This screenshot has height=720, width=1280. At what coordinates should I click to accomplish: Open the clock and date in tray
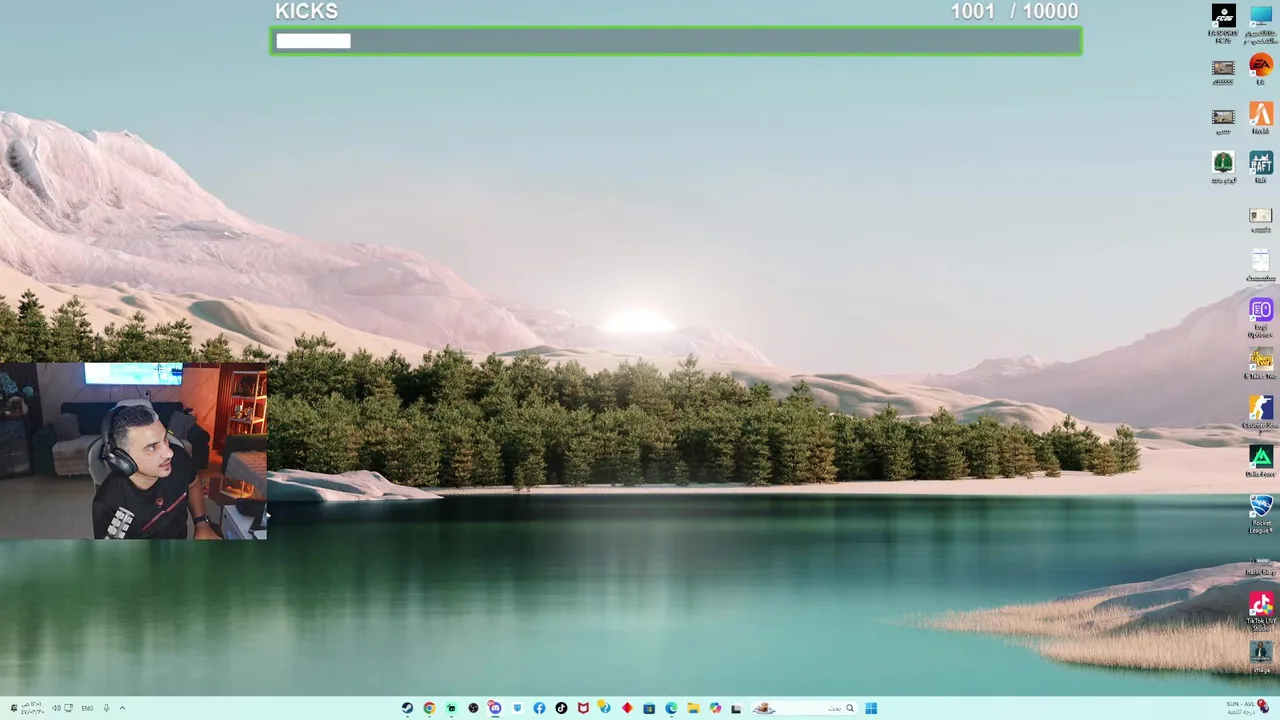[x=33, y=708]
